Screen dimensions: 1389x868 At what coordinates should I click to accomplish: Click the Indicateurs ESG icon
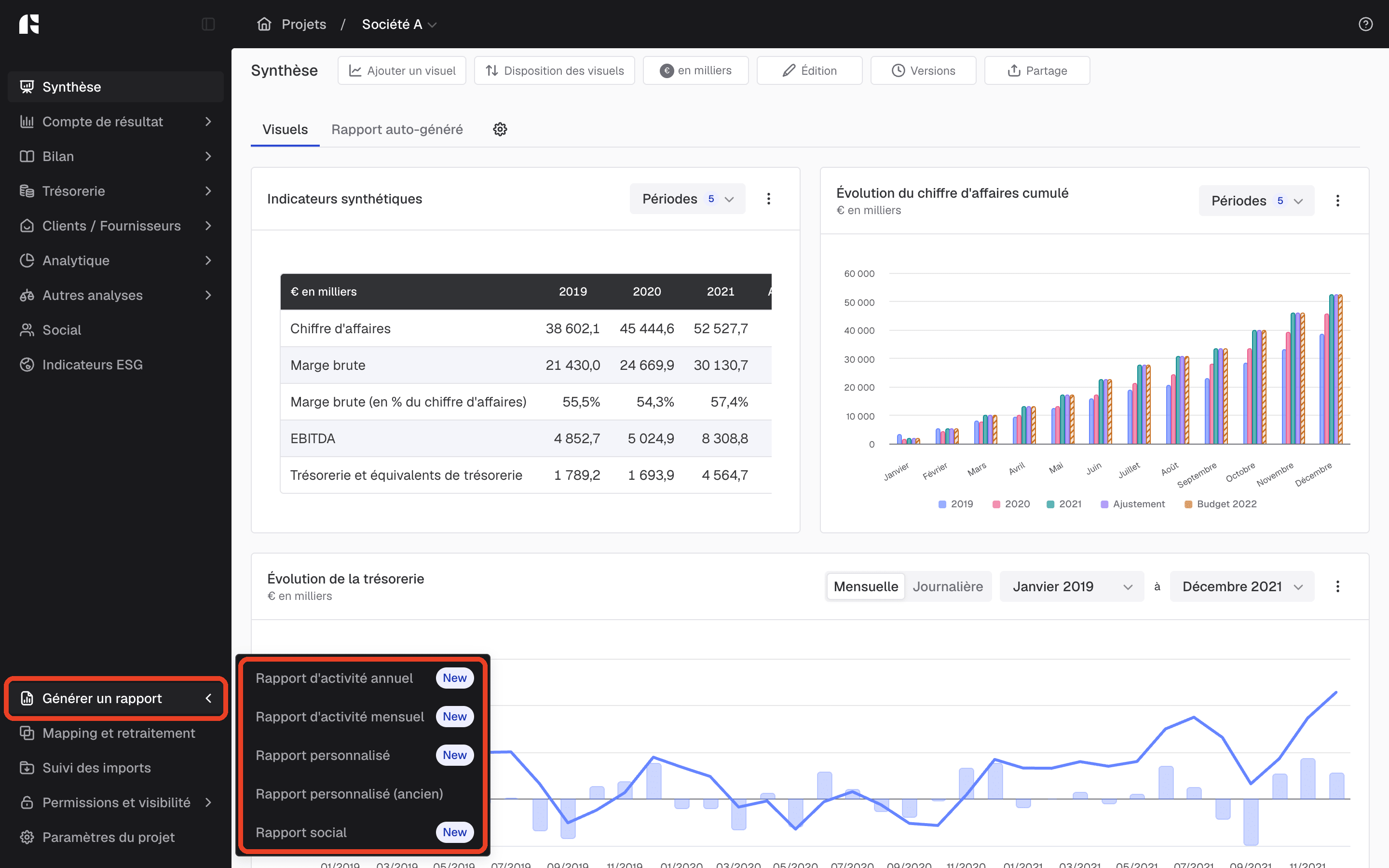click(x=27, y=365)
